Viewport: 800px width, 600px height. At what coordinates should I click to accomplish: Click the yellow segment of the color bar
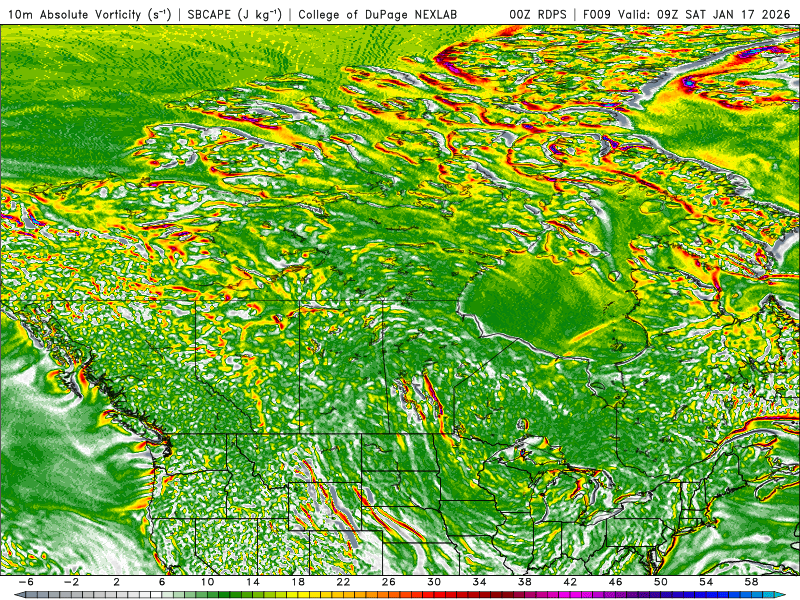click(x=306, y=595)
